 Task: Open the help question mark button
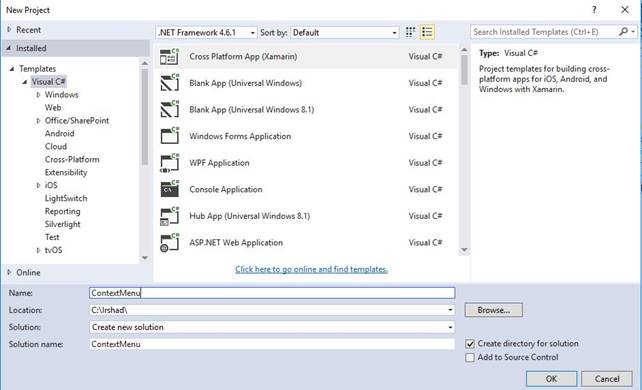594,10
